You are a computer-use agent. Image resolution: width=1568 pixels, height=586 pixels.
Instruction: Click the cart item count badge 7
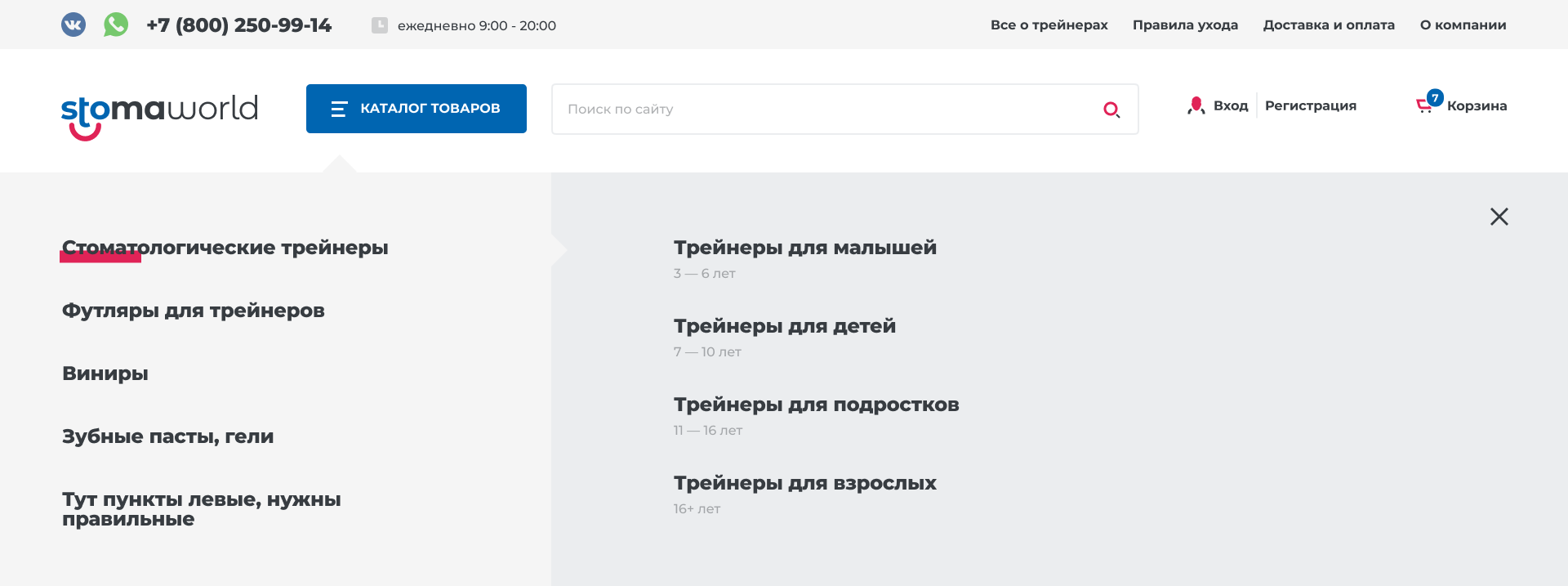1435,97
